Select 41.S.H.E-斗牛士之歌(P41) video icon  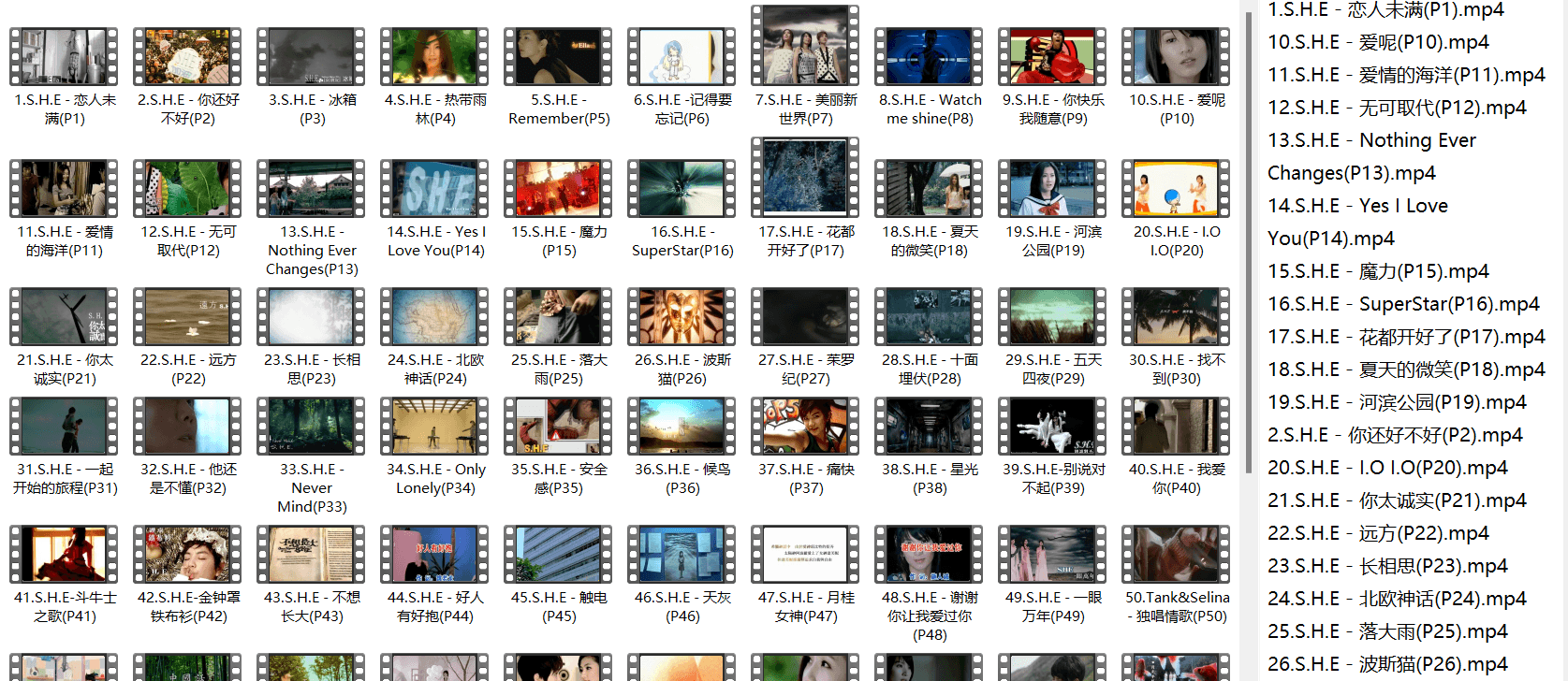point(64,554)
